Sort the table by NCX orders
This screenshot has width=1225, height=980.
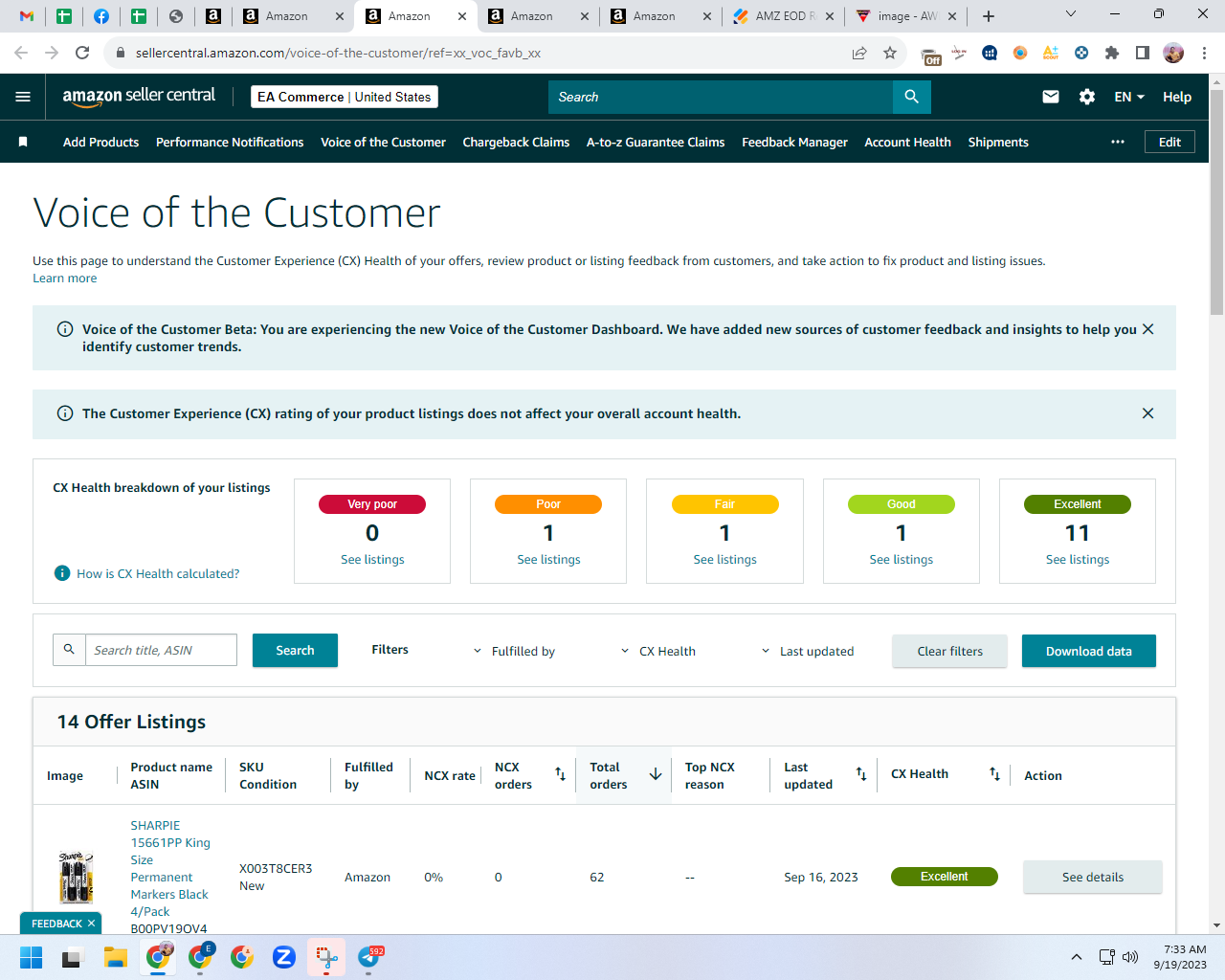[561, 774]
